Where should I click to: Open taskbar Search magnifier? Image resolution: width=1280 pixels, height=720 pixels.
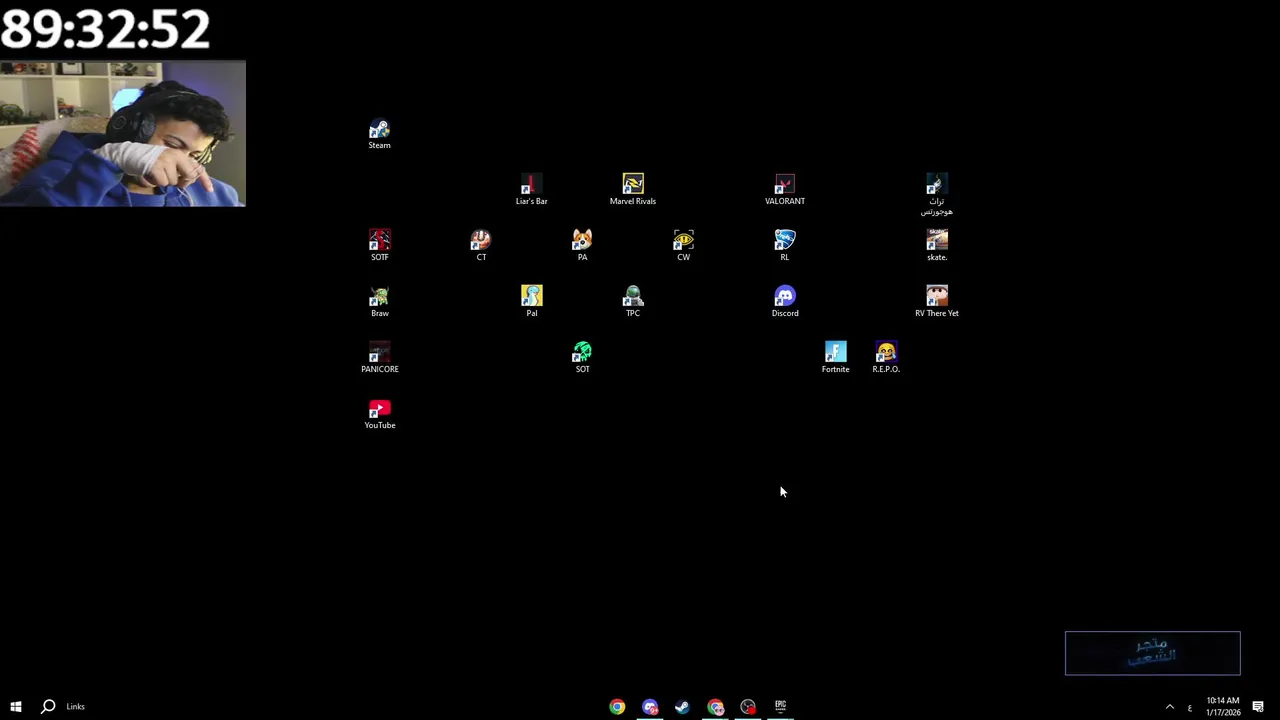click(48, 706)
